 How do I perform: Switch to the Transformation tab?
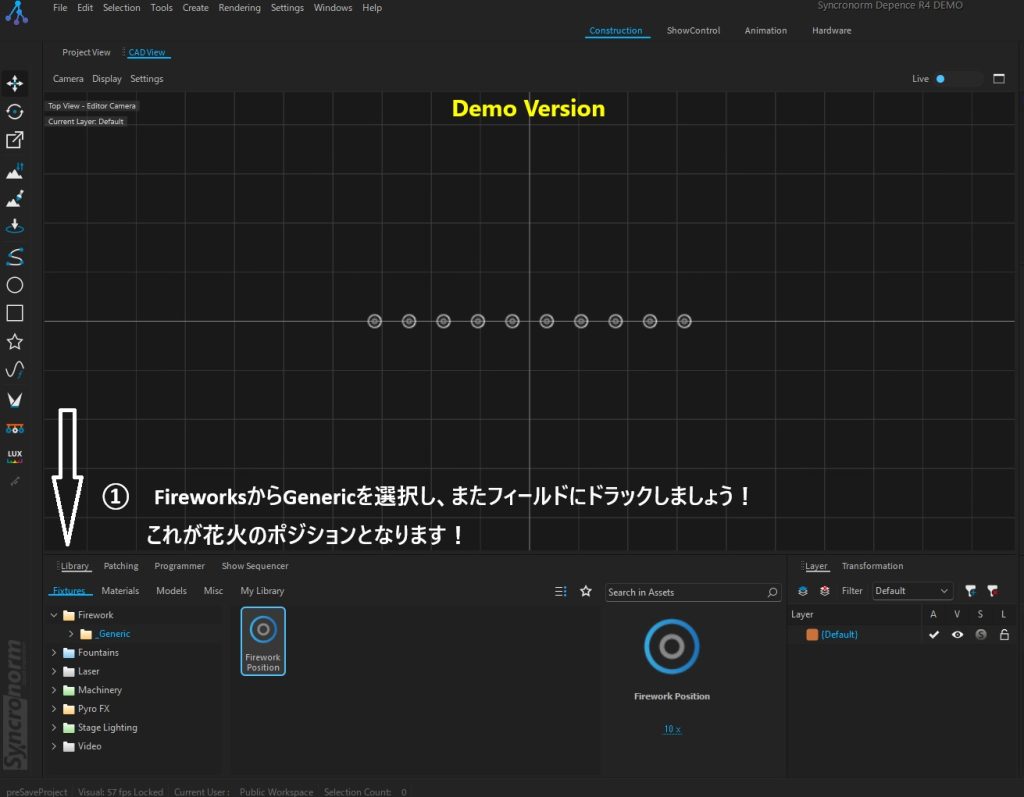click(x=872, y=566)
